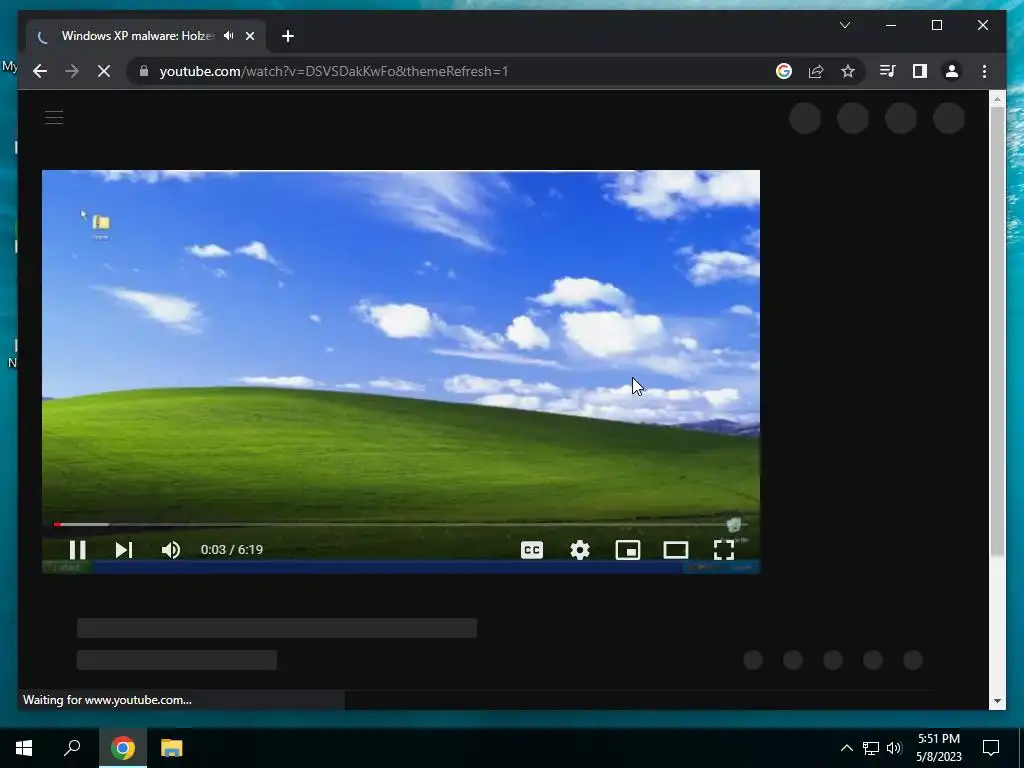Toggle Chrome side panel
The image size is (1024, 768).
tap(920, 71)
